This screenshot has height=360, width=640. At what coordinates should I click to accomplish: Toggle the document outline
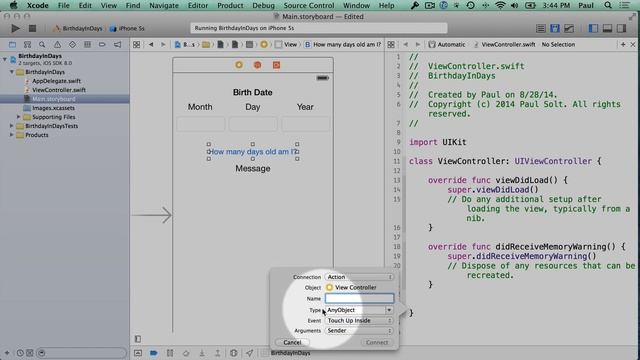tap(138, 339)
